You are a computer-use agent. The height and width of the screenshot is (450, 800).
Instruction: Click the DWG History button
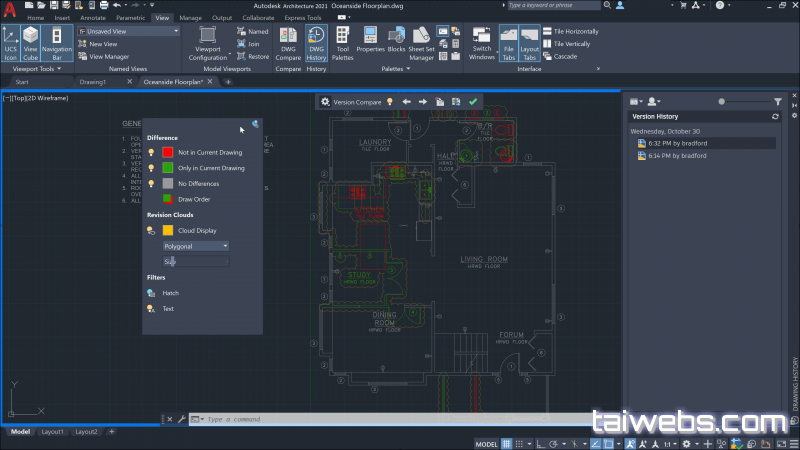coord(316,44)
